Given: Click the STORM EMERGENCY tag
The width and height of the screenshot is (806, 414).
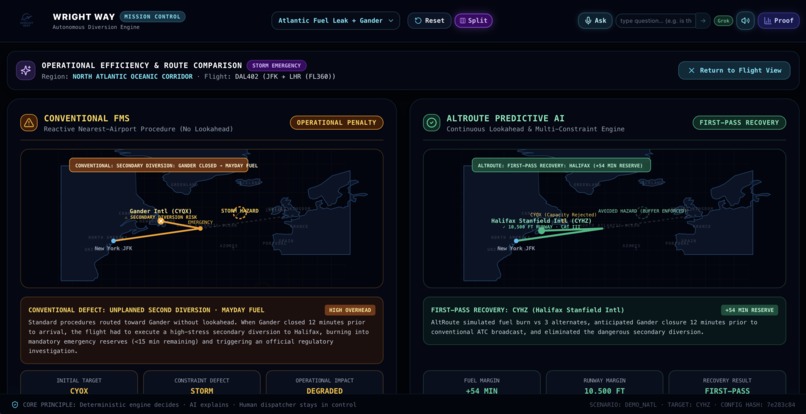Looking at the screenshot, I should coord(277,65).
